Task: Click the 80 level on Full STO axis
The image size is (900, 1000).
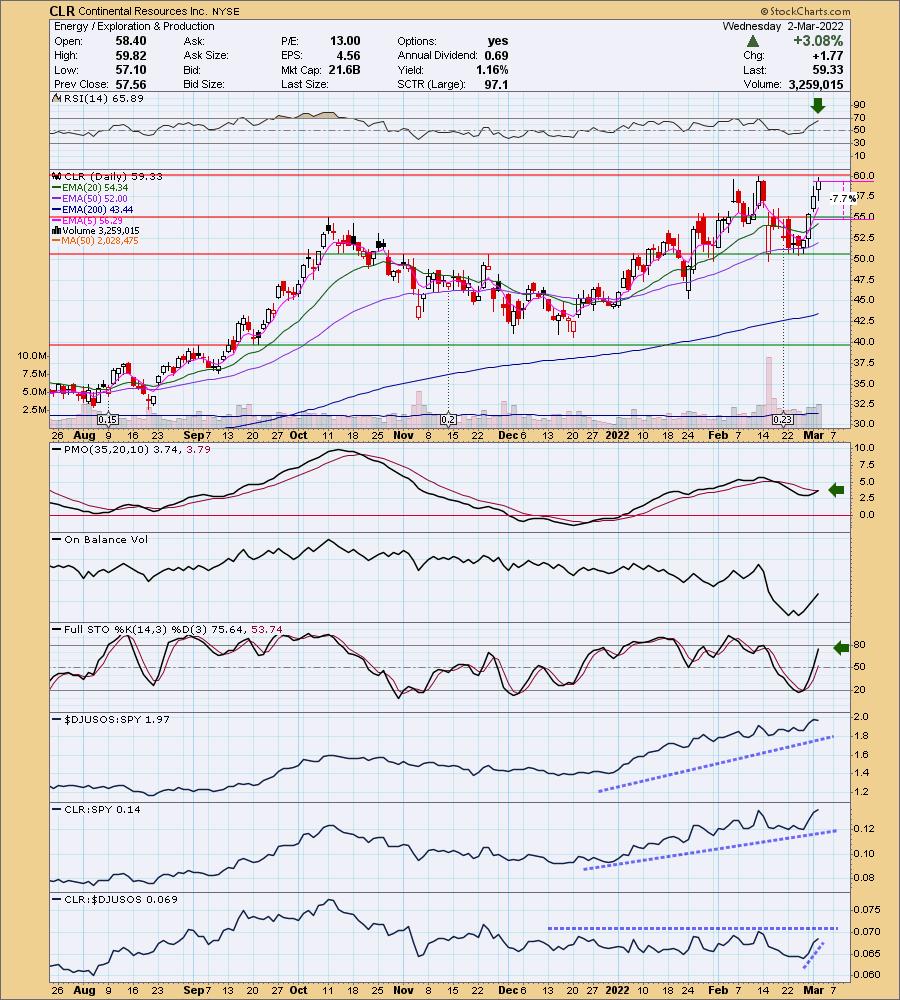Action: pos(859,645)
